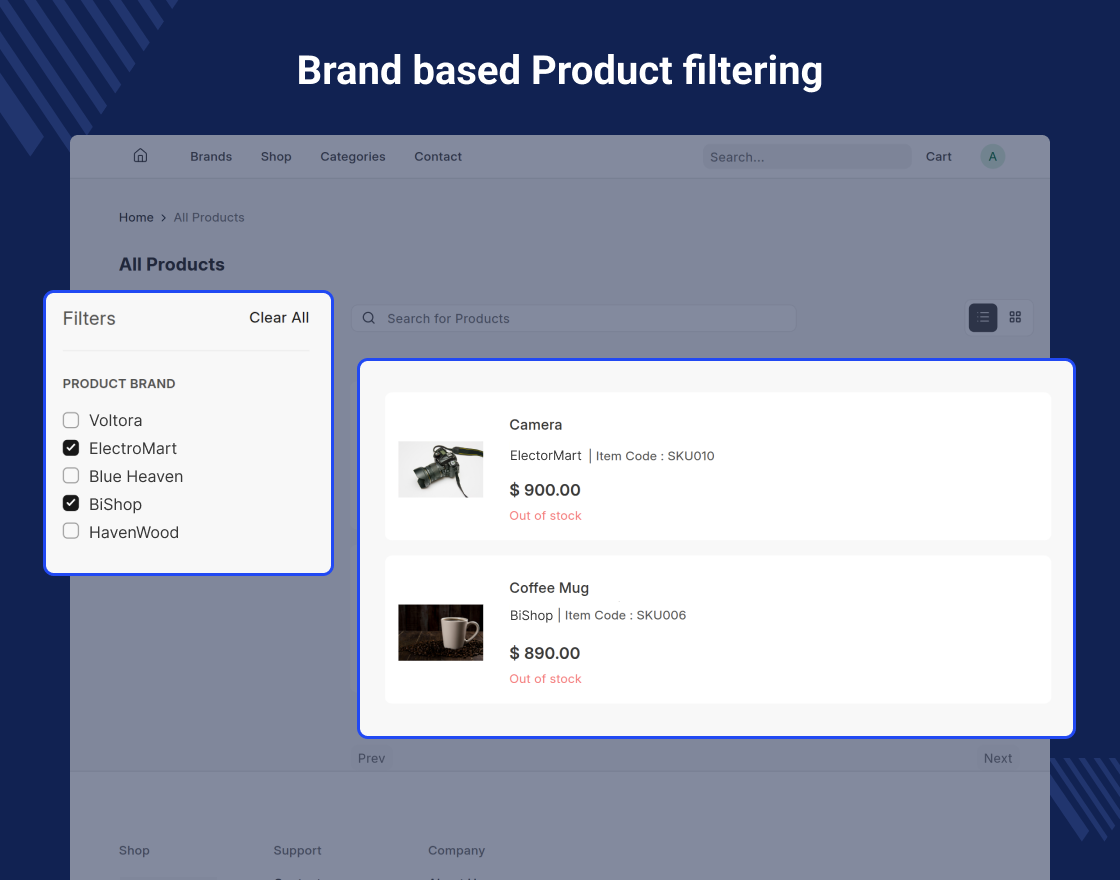Screen dimensions: 1120x880
Task: Click PRODUCT BRAND section heading
Action: click(119, 384)
